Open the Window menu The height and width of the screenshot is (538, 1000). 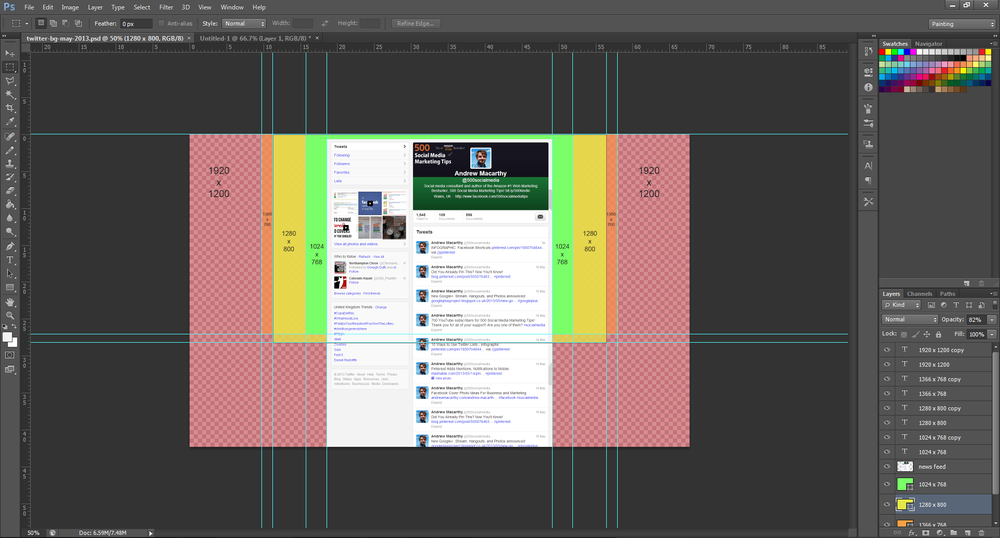pyautogui.click(x=232, y=7)
